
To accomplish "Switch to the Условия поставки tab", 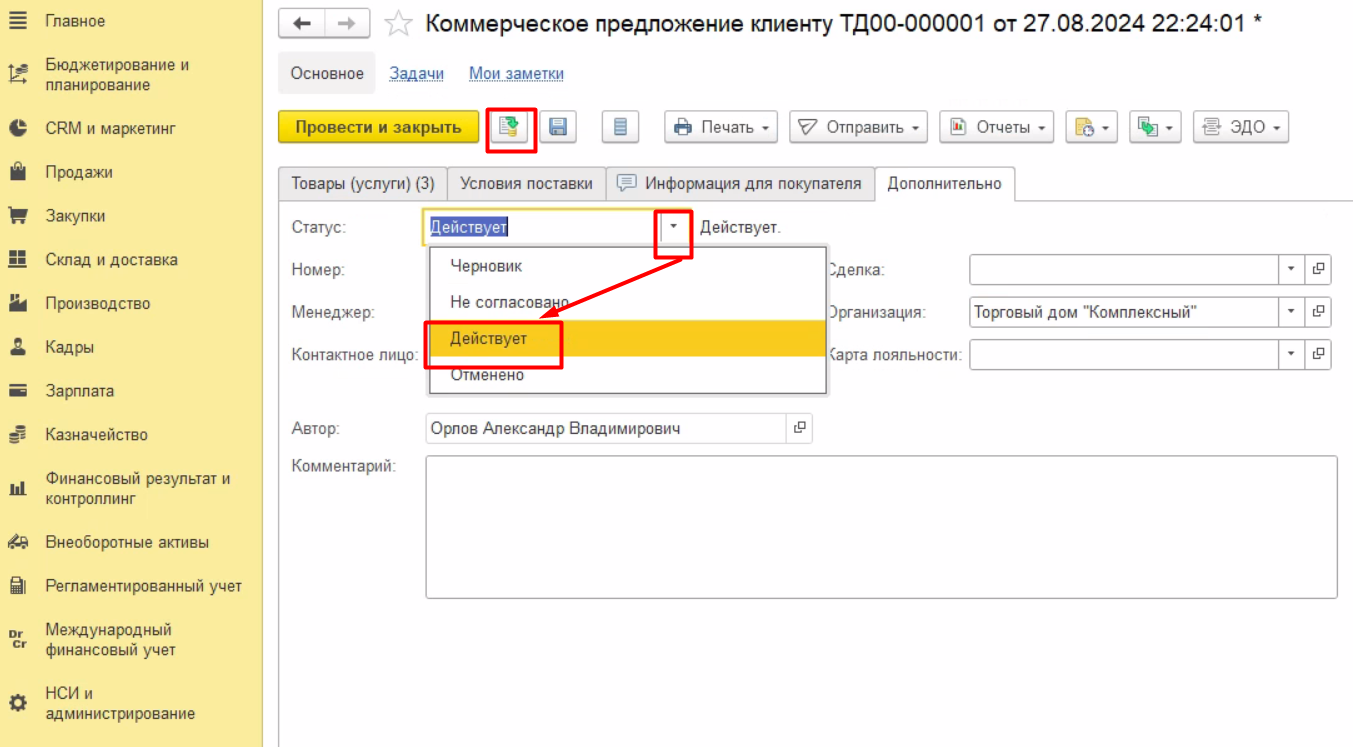I will [x=526, y=184].
